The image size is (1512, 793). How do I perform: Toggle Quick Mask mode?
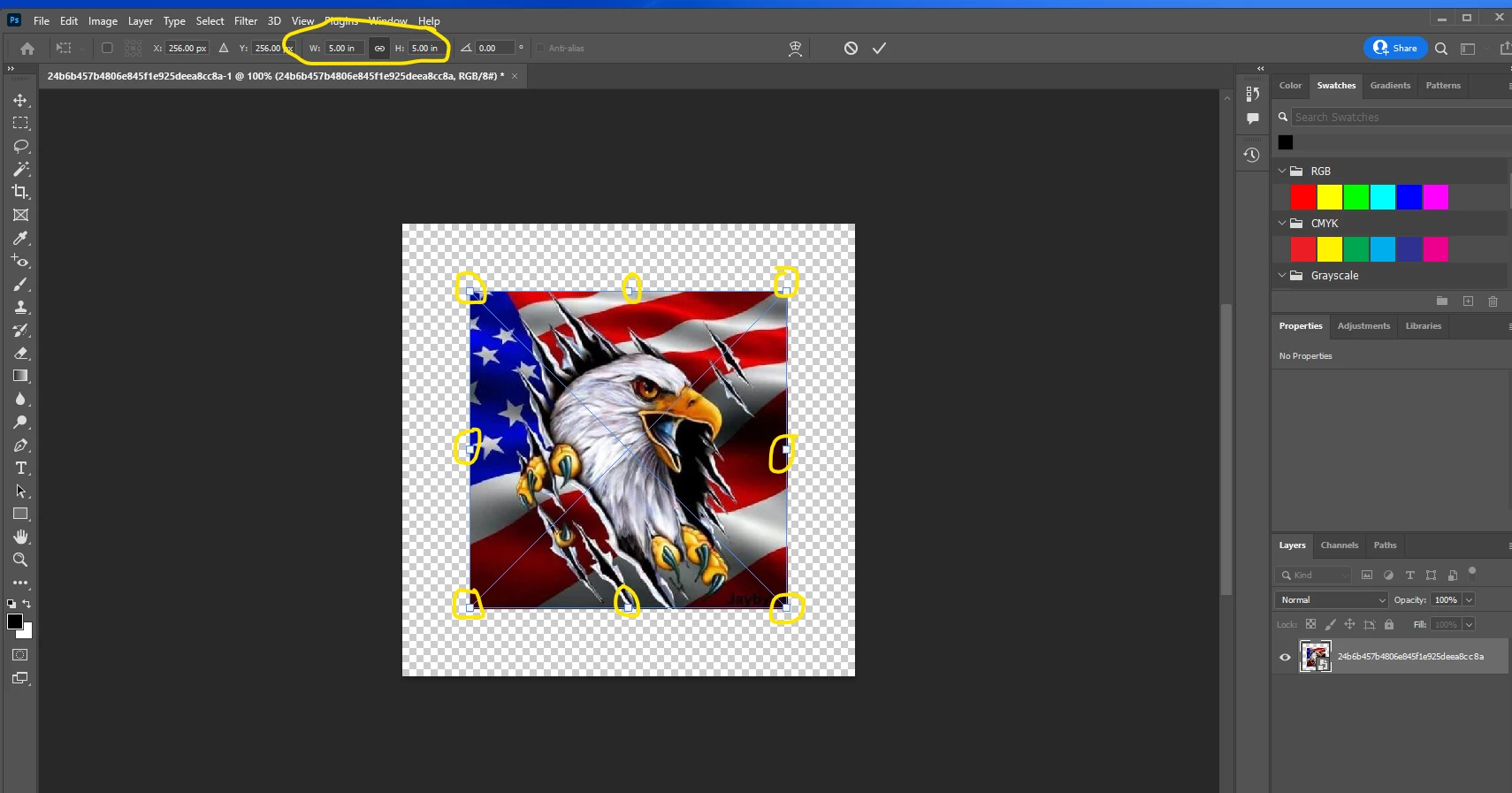click(20, 655)
